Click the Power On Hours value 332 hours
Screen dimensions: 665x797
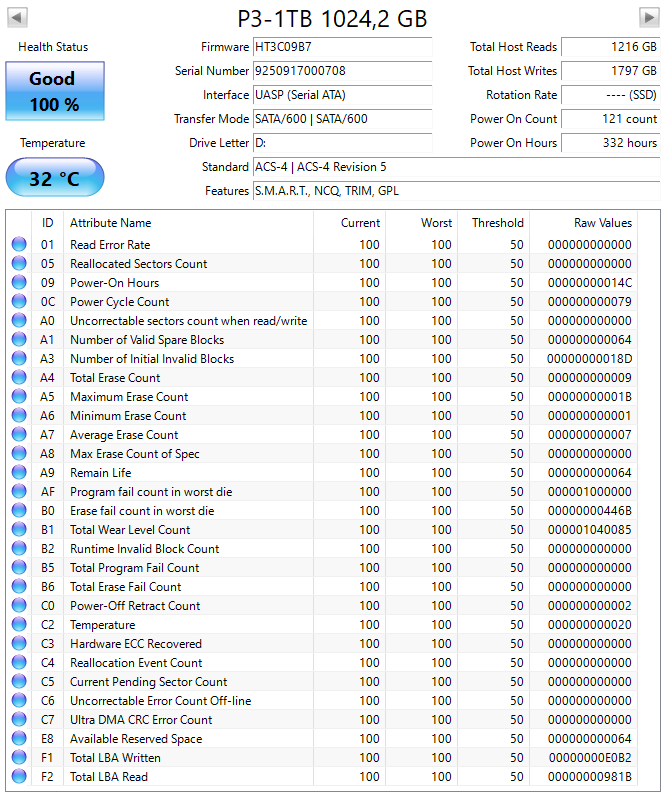(611, 143)
